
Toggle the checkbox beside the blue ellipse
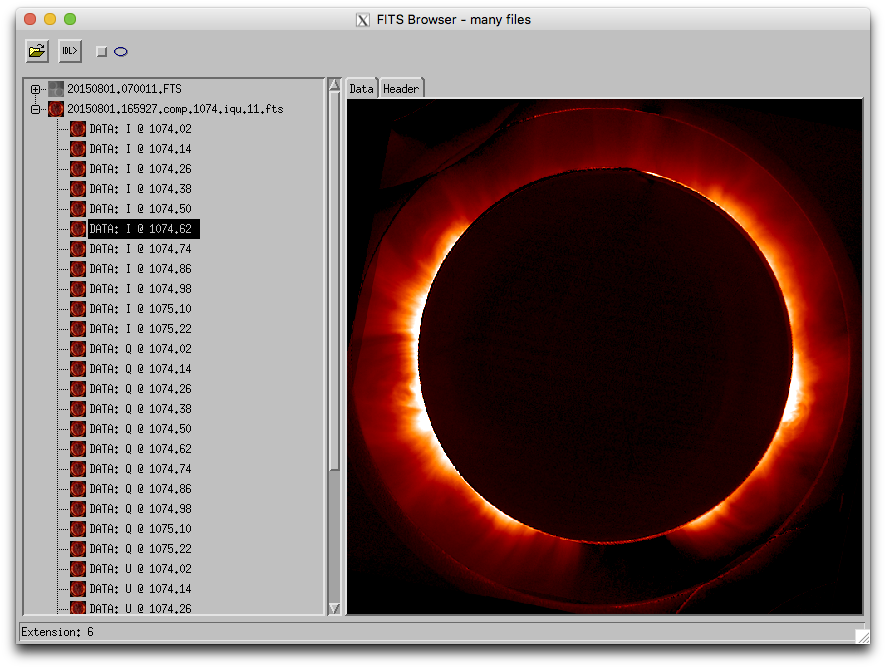[101, 51]
